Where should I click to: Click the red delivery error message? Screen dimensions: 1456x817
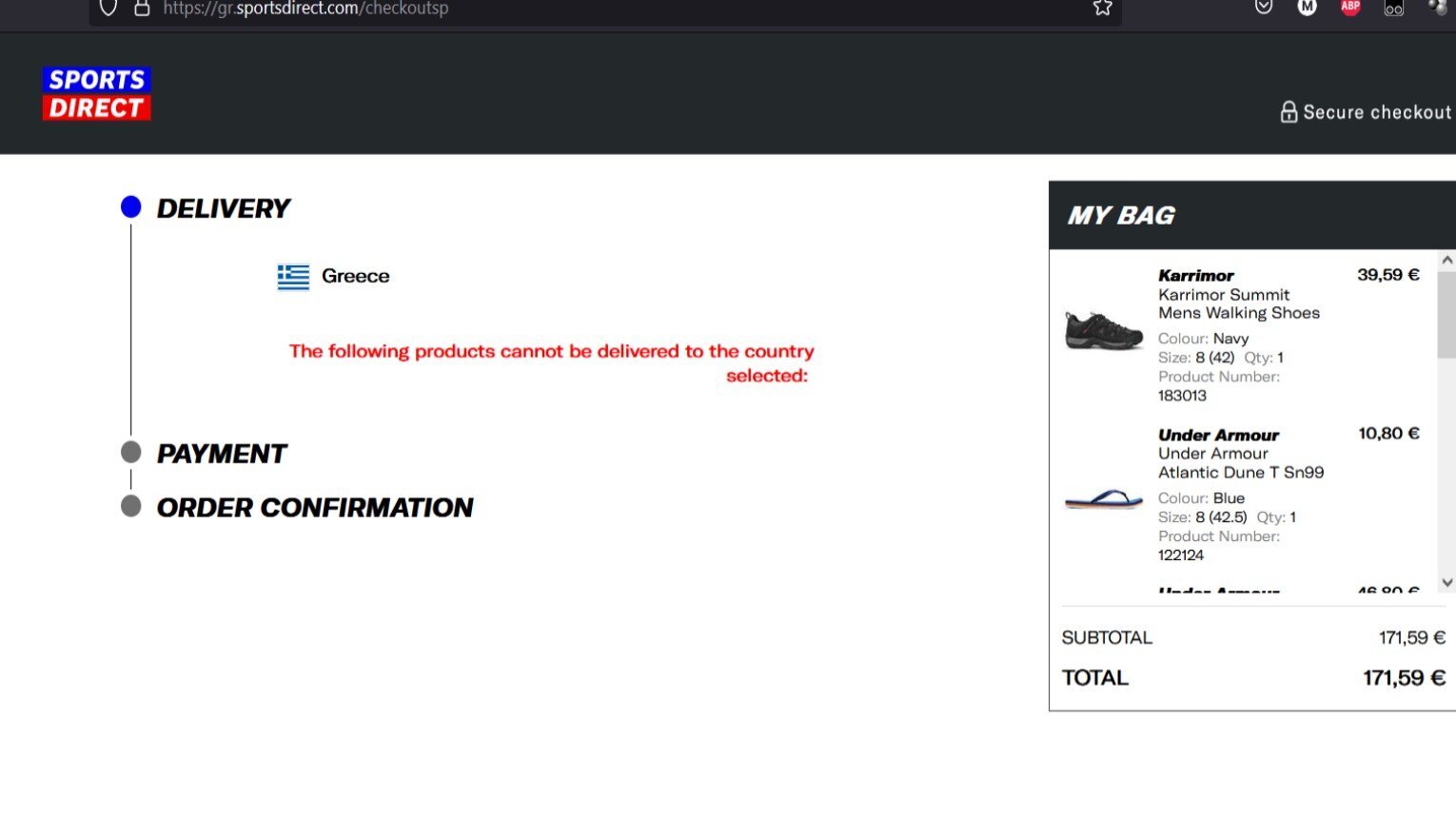[551, 363]
